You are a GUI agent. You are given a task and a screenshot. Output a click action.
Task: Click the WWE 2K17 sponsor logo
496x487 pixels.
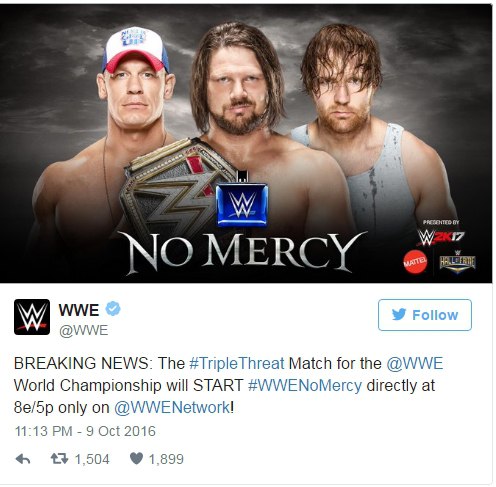point(441,237)
